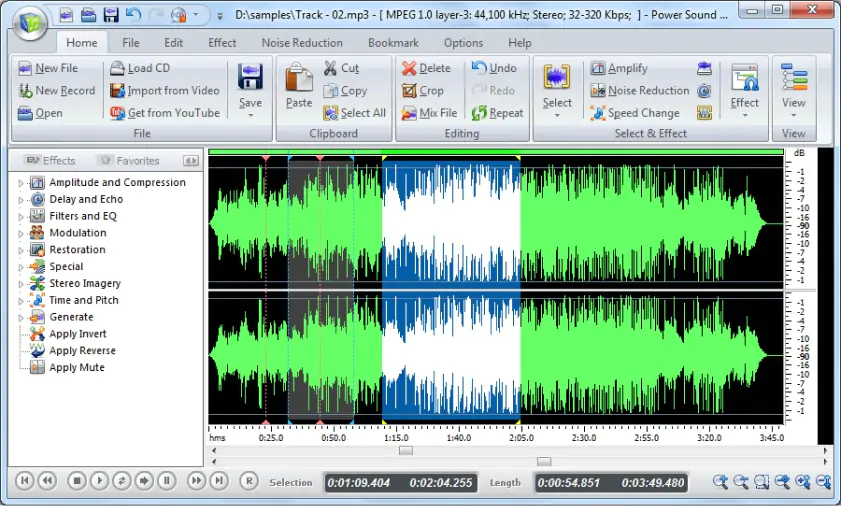Viewport: 841px width, 506px height.
Task: Zoom in with the first magnifier icon
Action: tap(720, 482)
